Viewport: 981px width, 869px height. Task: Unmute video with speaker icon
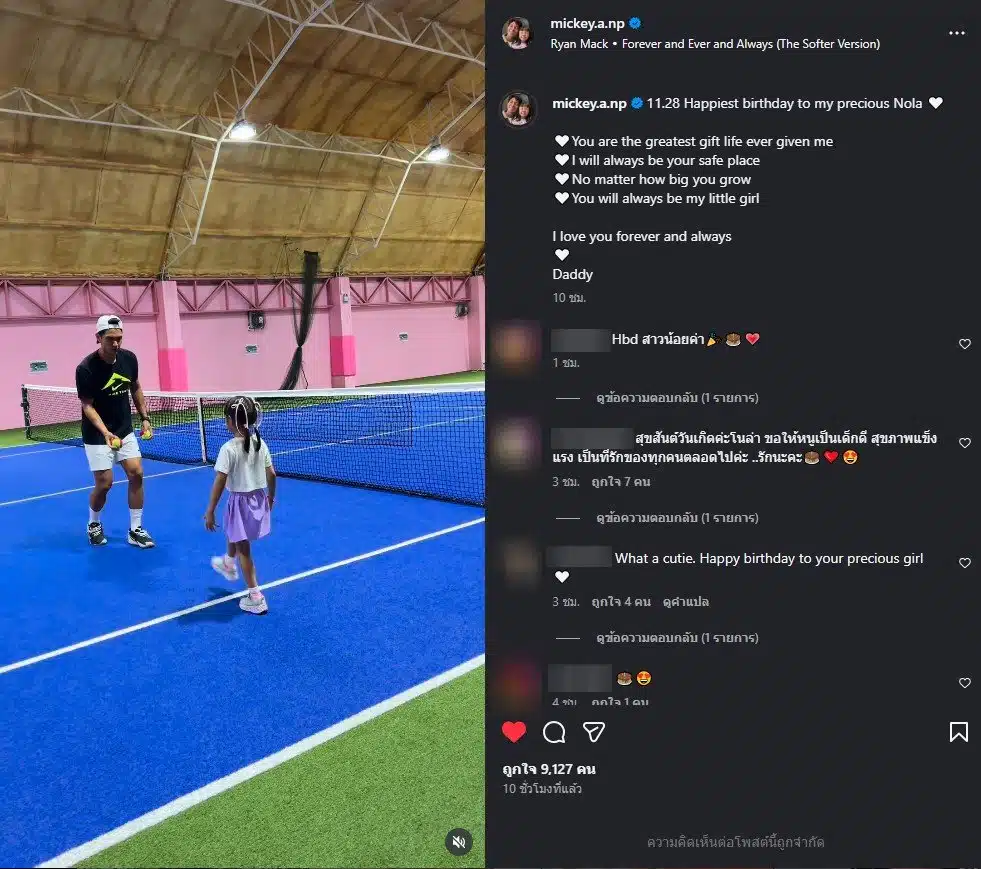(x=459, y=842)
